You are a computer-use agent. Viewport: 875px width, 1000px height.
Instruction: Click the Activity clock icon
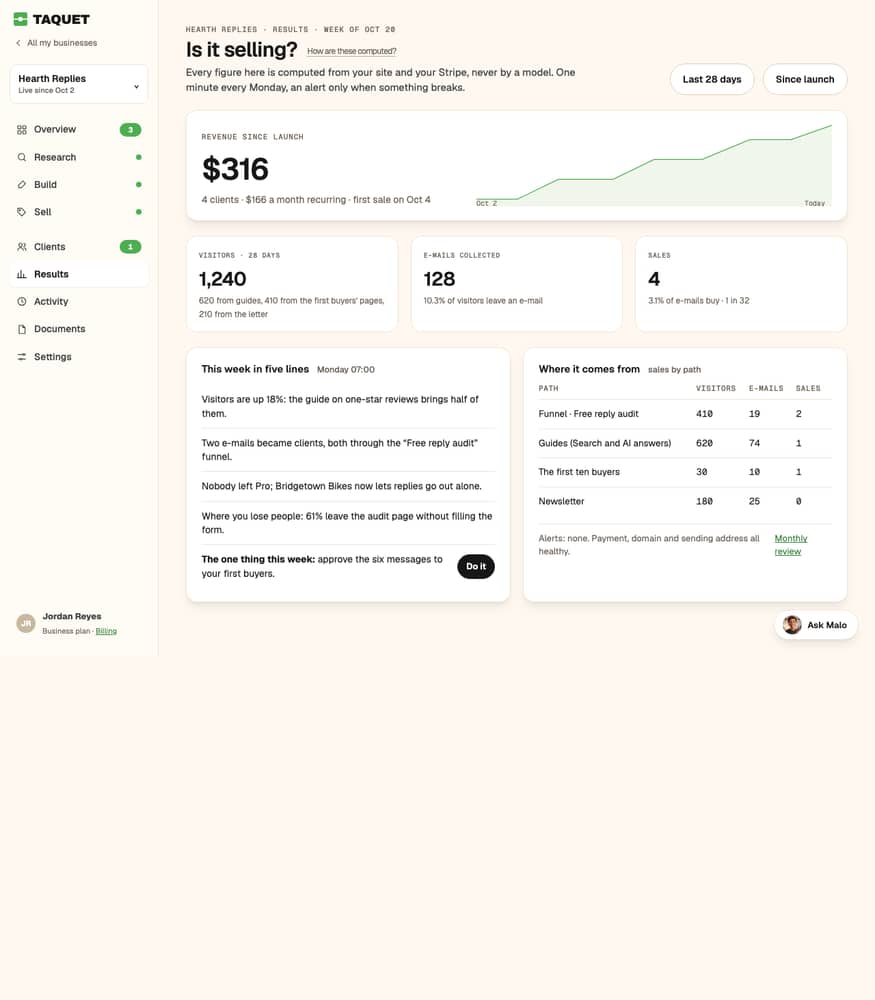(x=22, y=302)
